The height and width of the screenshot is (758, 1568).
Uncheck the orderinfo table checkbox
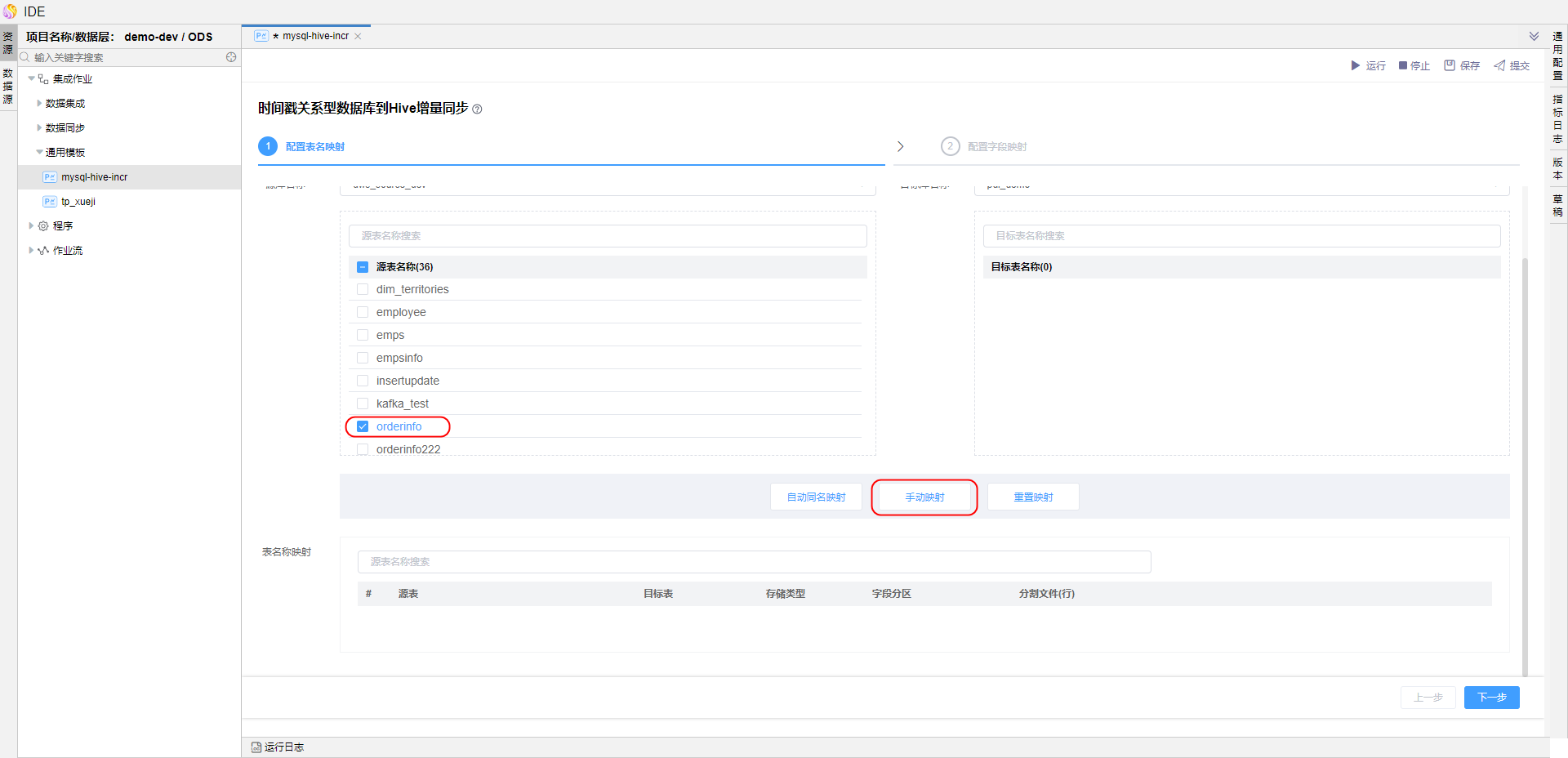pos(363,426)
